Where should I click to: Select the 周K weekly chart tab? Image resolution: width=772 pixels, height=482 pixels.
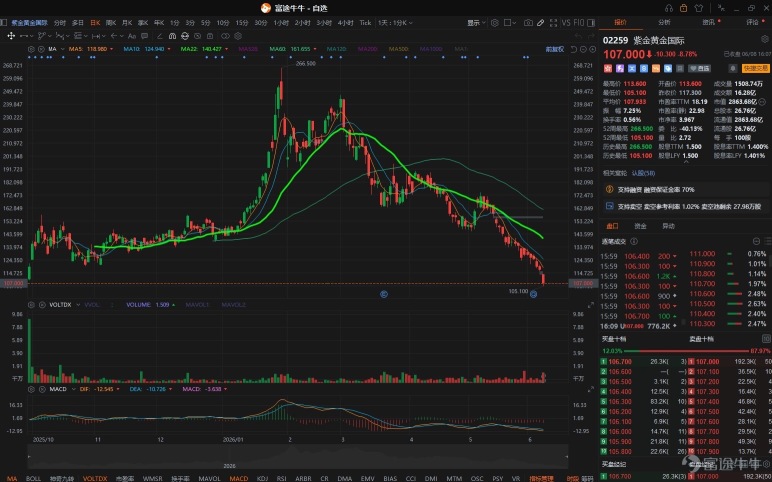point(111,23)
